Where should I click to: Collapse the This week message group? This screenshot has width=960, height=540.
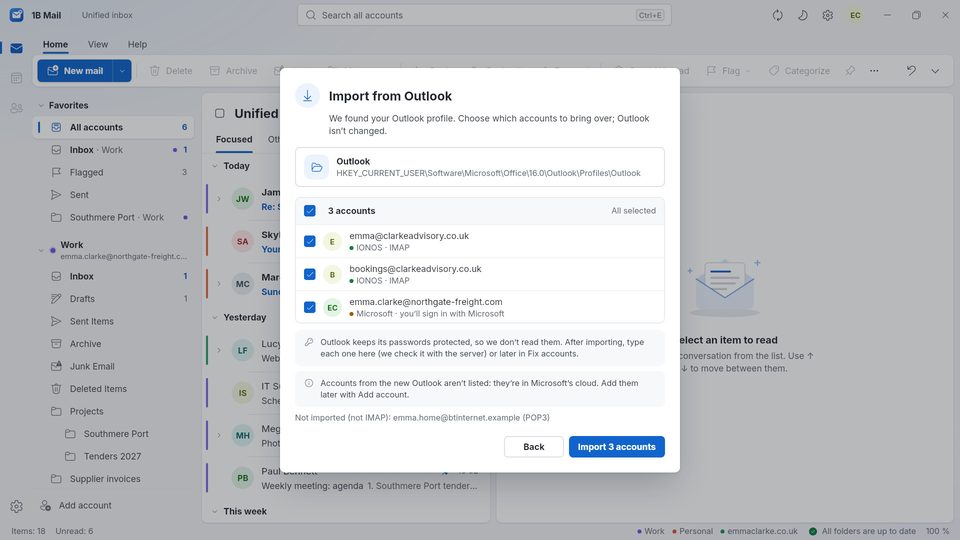(x=215, y=511)
